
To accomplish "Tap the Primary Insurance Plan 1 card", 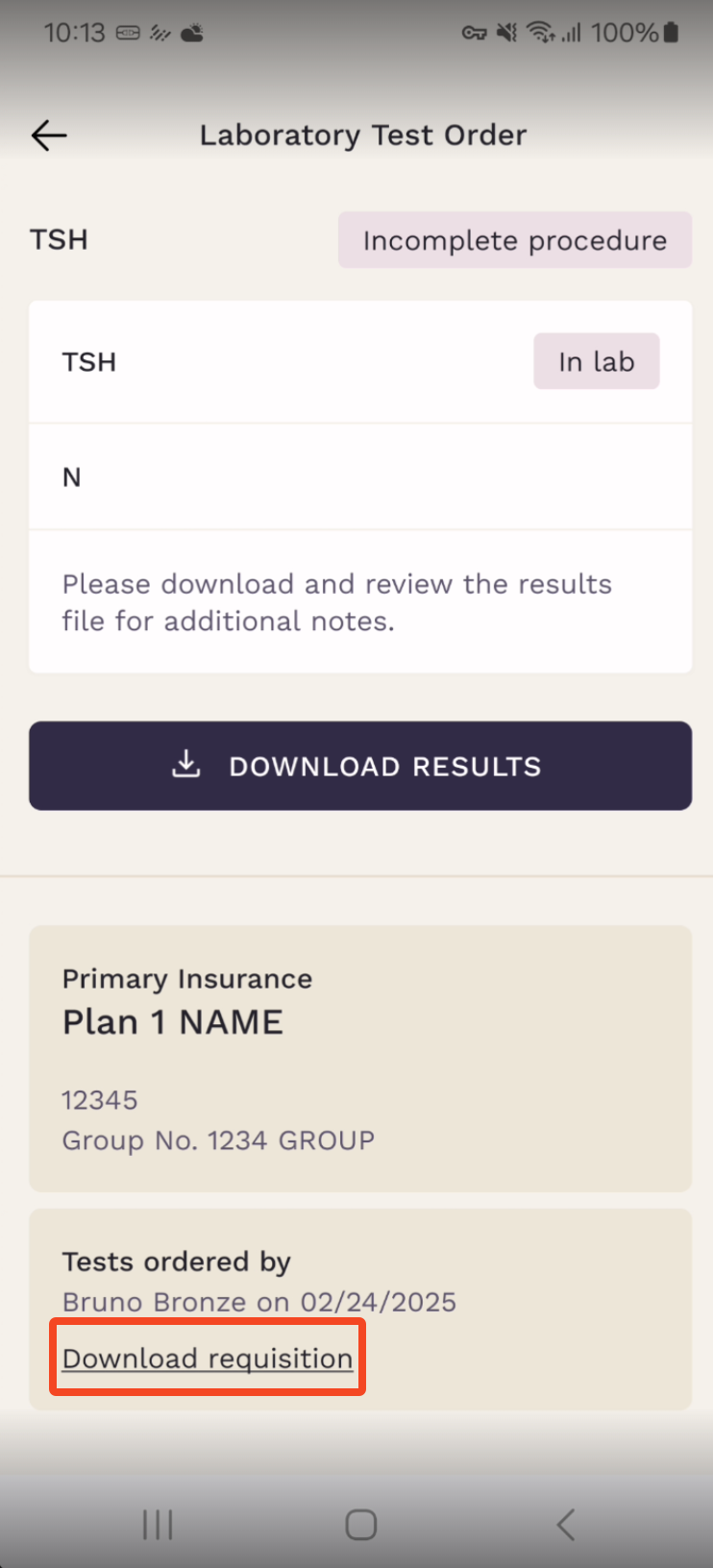I will (x=360, y=1059).
